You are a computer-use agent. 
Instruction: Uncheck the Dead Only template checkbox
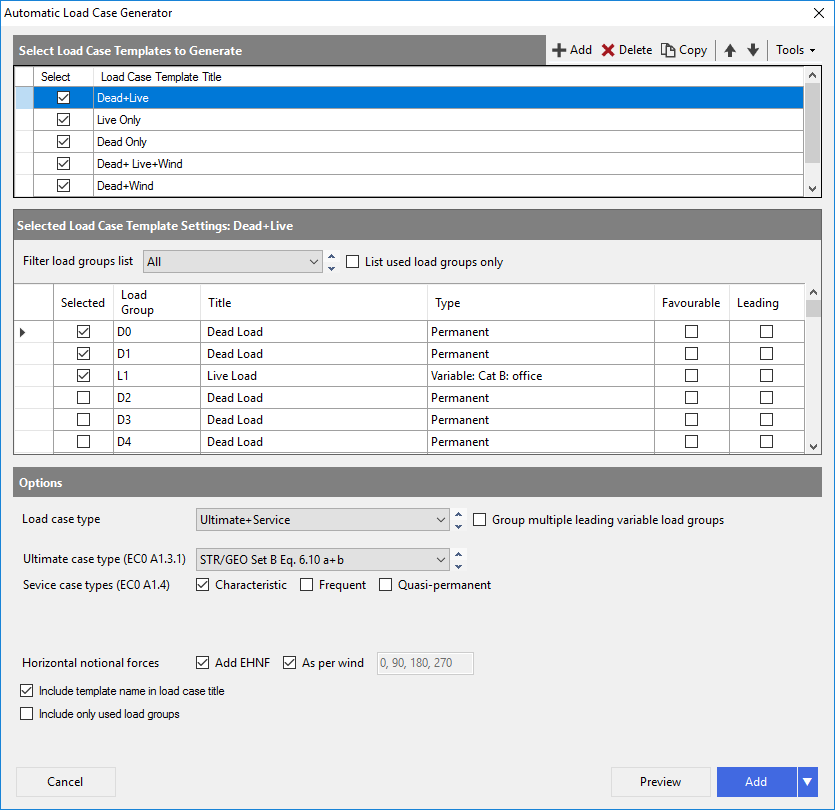click(x=63, y=141)
